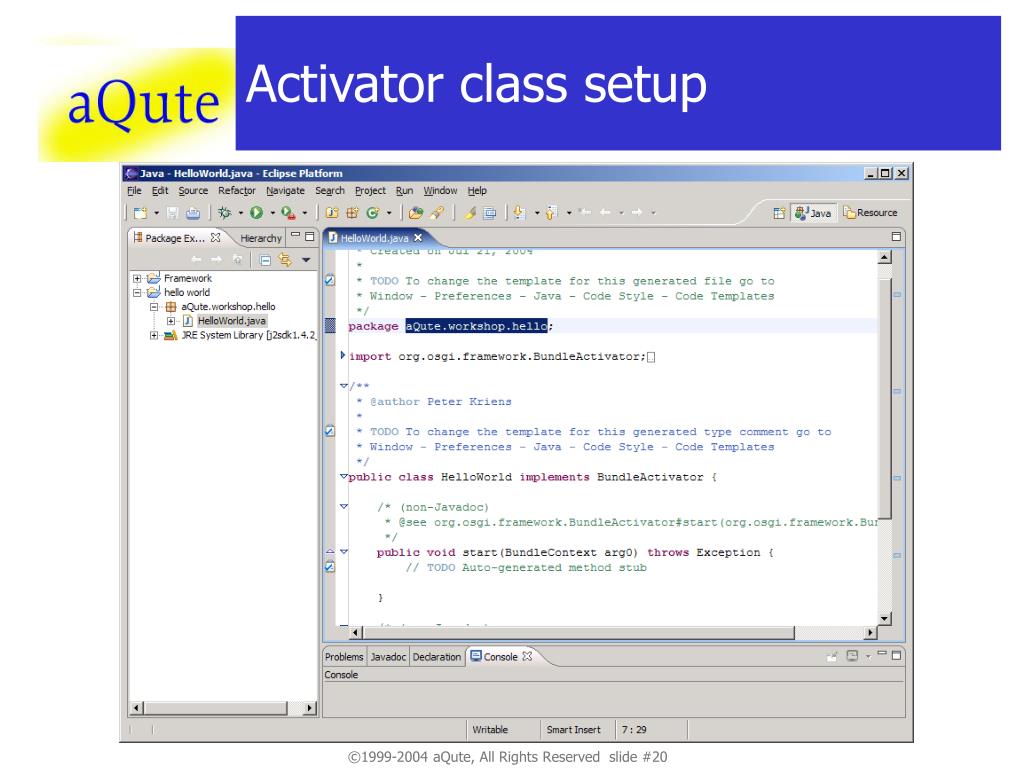Close the Package Explorer view
This screenshot has width=1024, height=768.
click(216, 238)
